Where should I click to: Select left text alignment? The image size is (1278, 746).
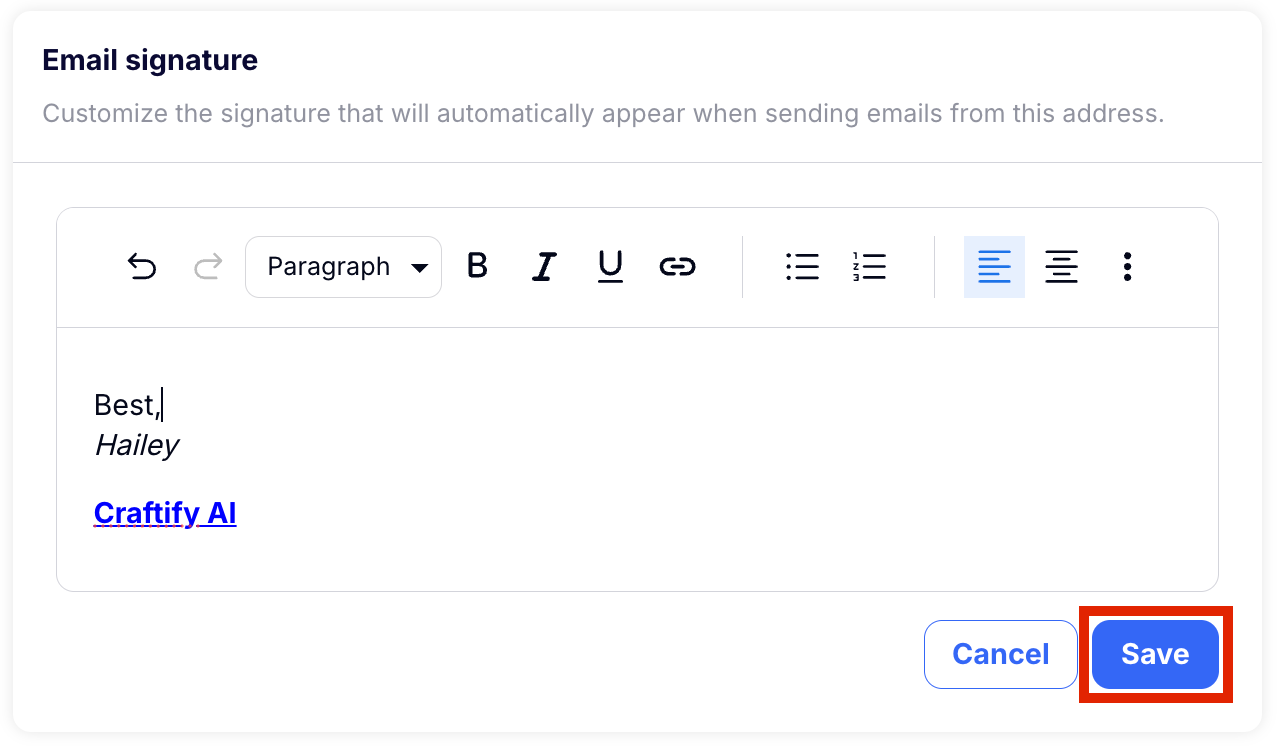click(994, 267)
